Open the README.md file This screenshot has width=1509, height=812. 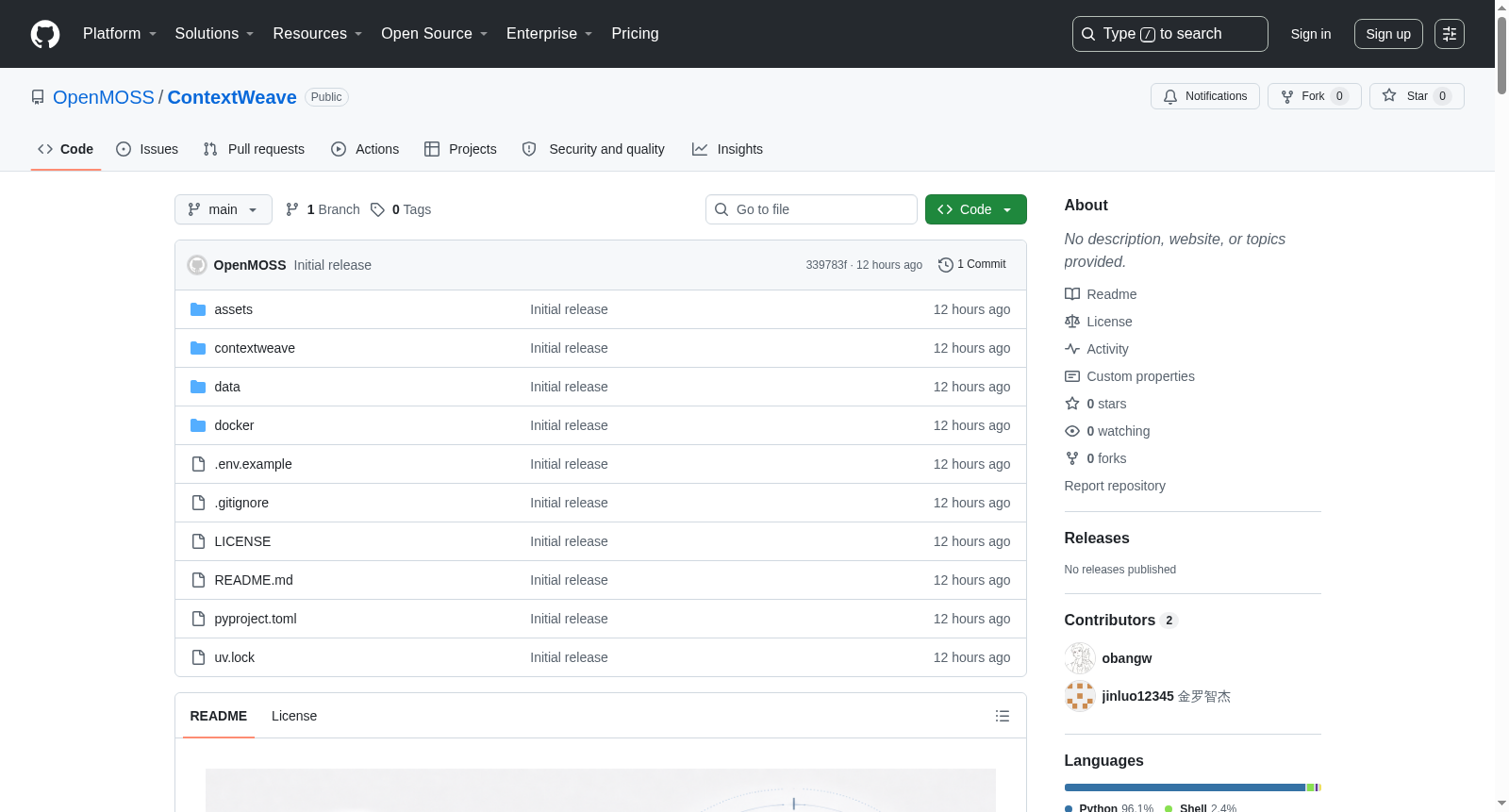[x=254, y=580]
